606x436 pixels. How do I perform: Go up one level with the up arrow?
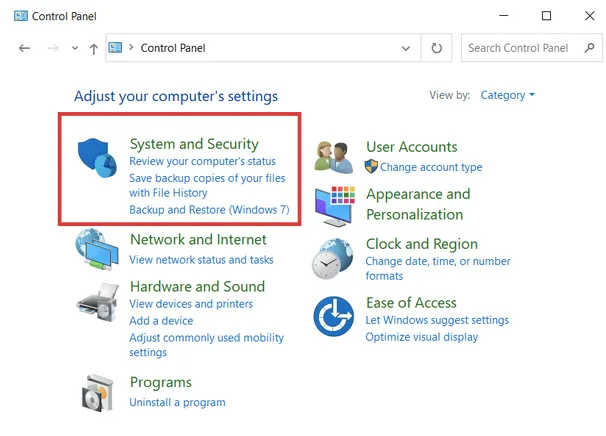(x=94, y=48)
